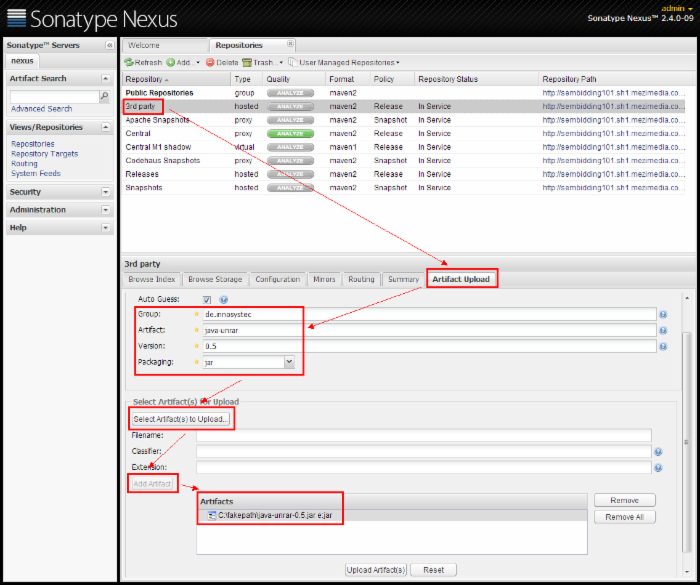Image resolution: width=700 pixels, height=585 pixels.
Task: Click the artifact search magnifier icon
Action: pos(104,97)
